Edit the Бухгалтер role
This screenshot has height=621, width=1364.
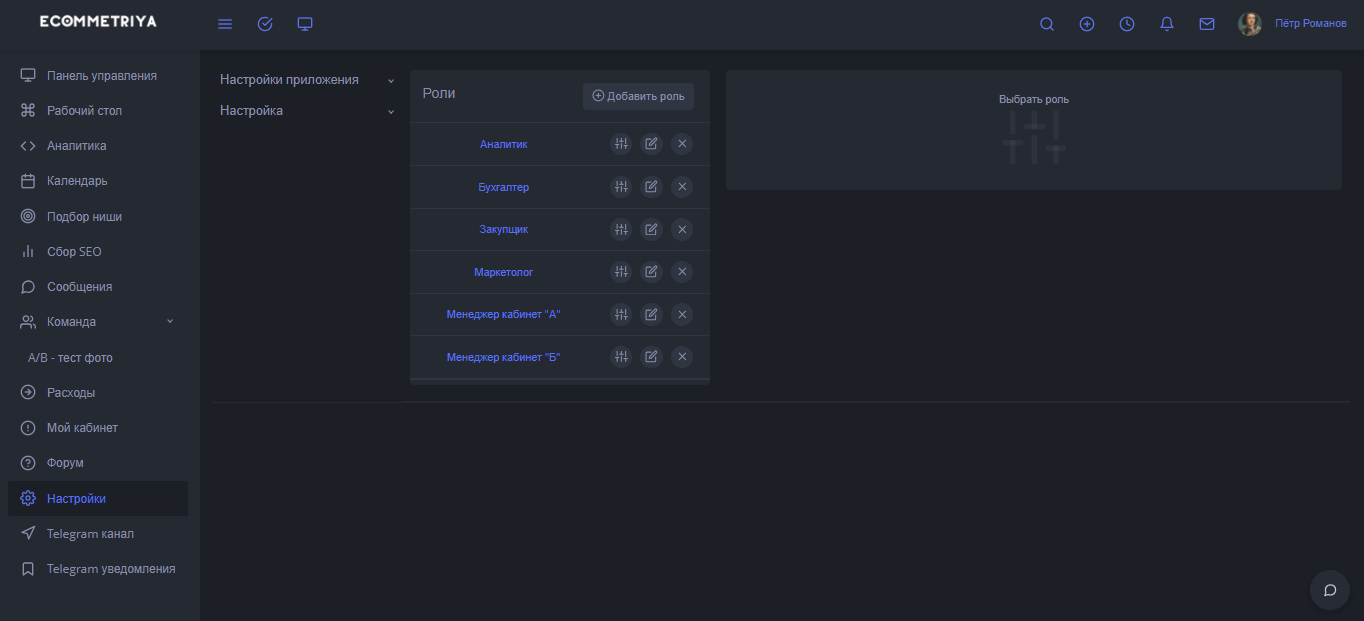pyautogui.click(x=651, y=187)
